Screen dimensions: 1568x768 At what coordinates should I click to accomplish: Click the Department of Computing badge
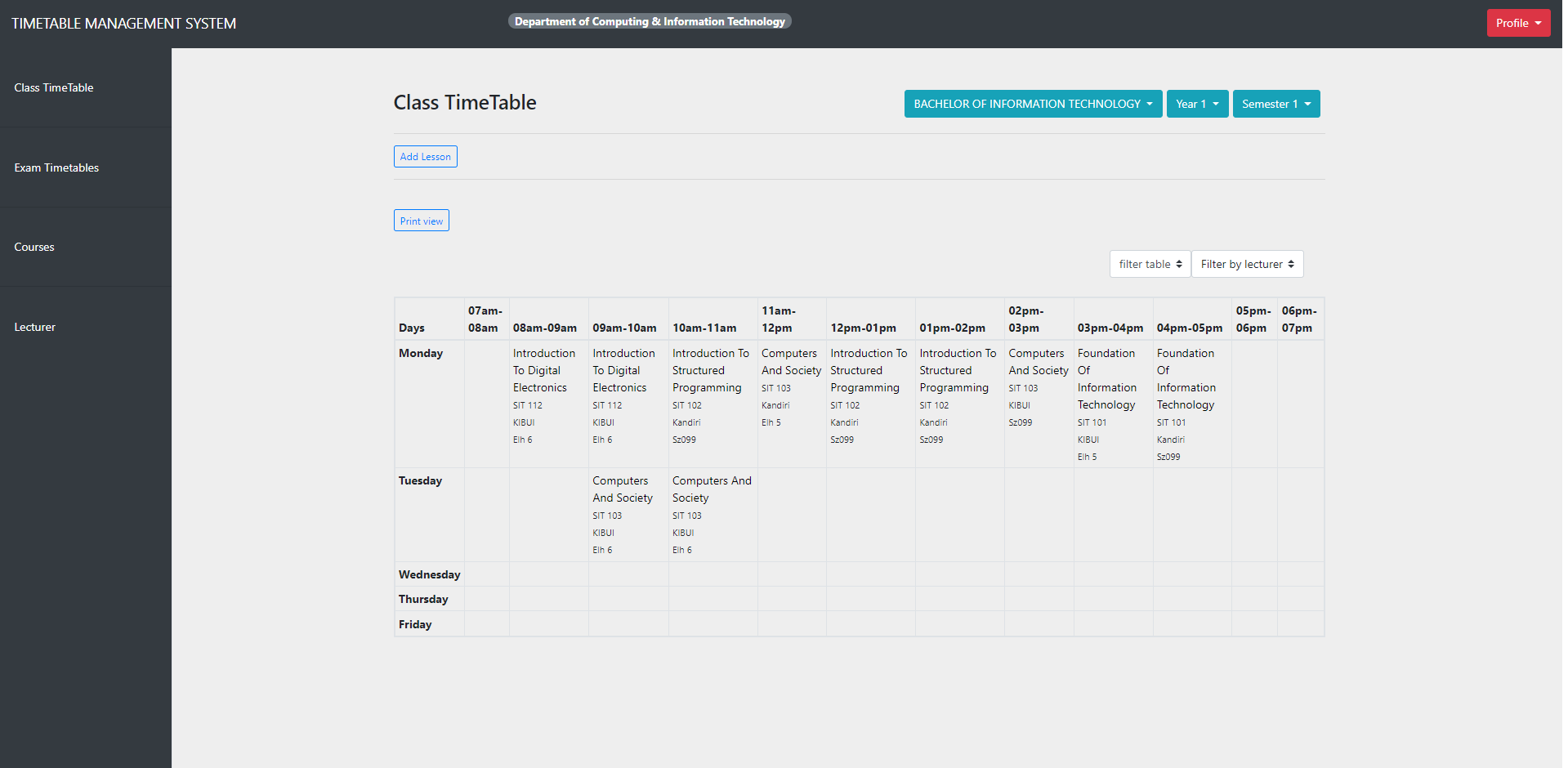650,20
